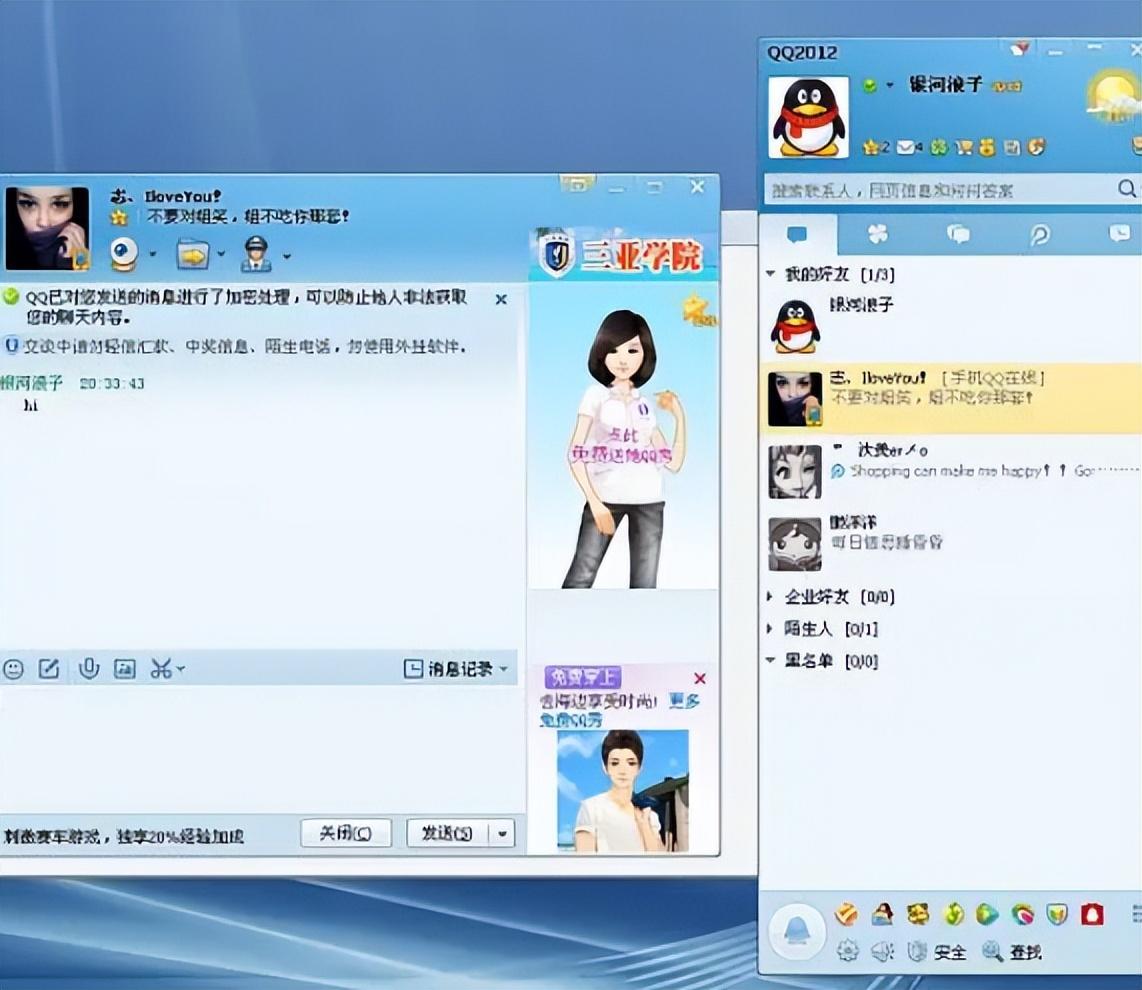Viewport: 1142px width, 990px height.
Task: Switch to the microblog tab
Action: tap(1039, 235)
